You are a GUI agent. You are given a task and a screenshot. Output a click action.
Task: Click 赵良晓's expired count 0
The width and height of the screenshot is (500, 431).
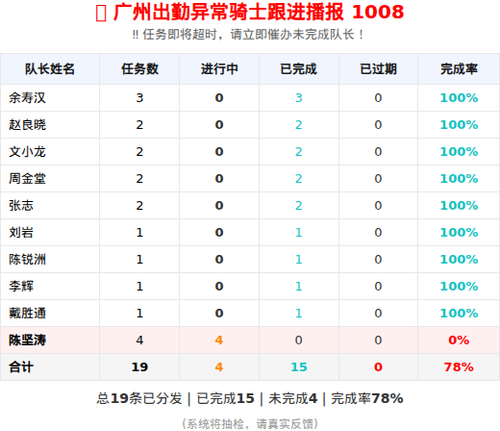378,125
